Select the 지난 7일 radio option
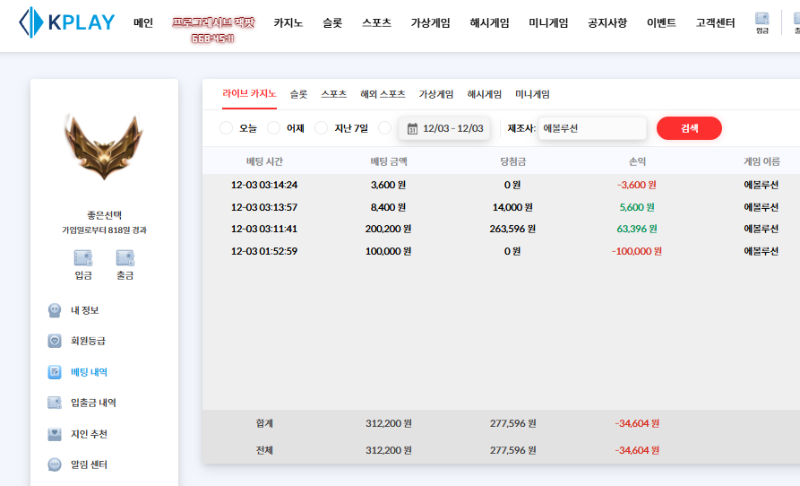This screenshot has height=486, width=800. coord(321,128)
